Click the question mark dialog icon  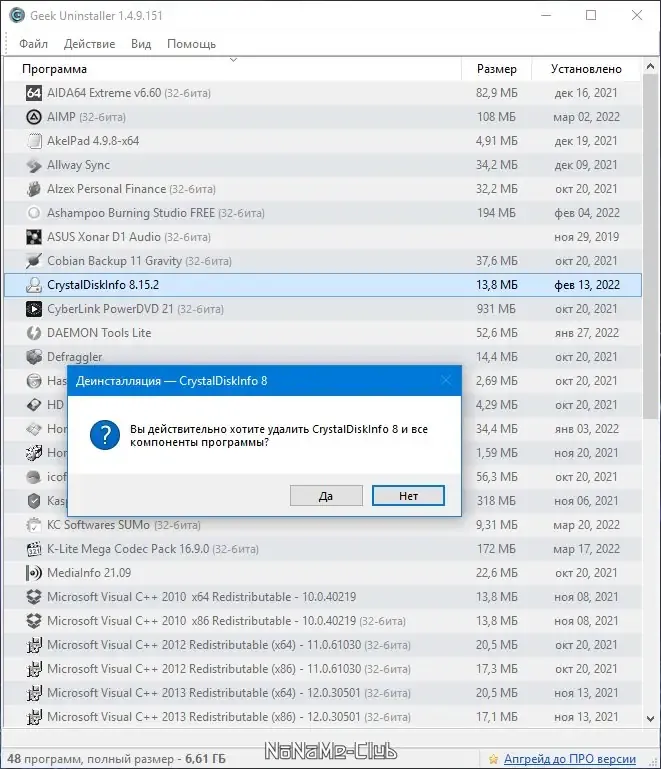click(x=104, y=435)
